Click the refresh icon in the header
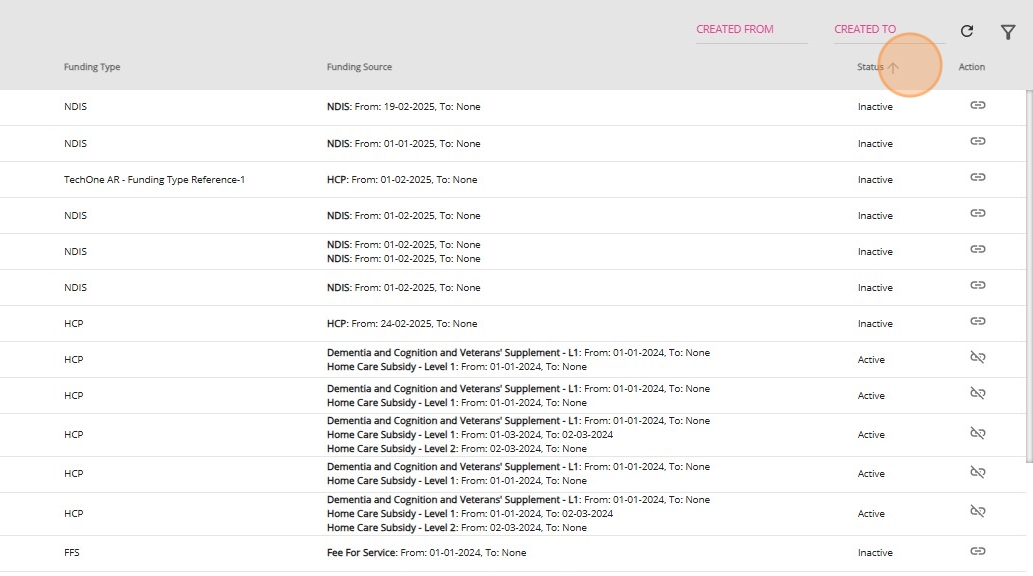Image resolution: width=1033 pixels, height=576 pixels. point(966,31)
